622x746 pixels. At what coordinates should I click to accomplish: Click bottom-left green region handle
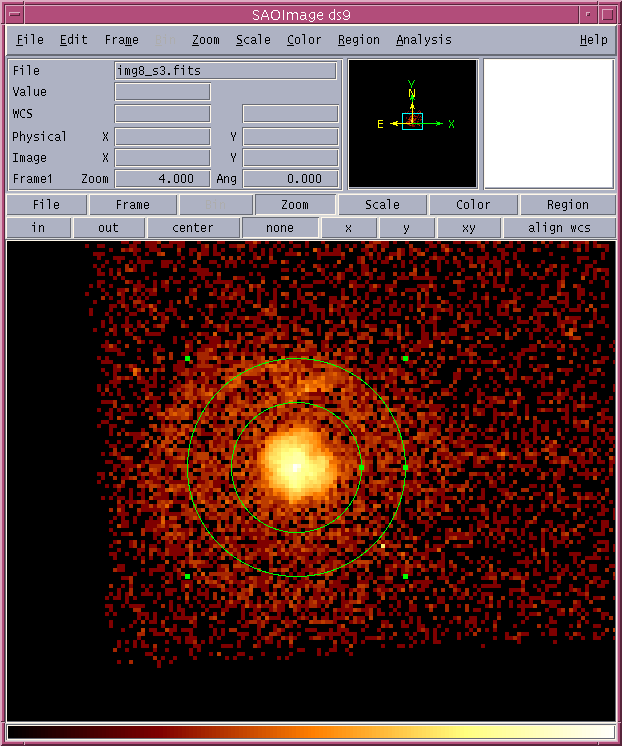(188, 576)
